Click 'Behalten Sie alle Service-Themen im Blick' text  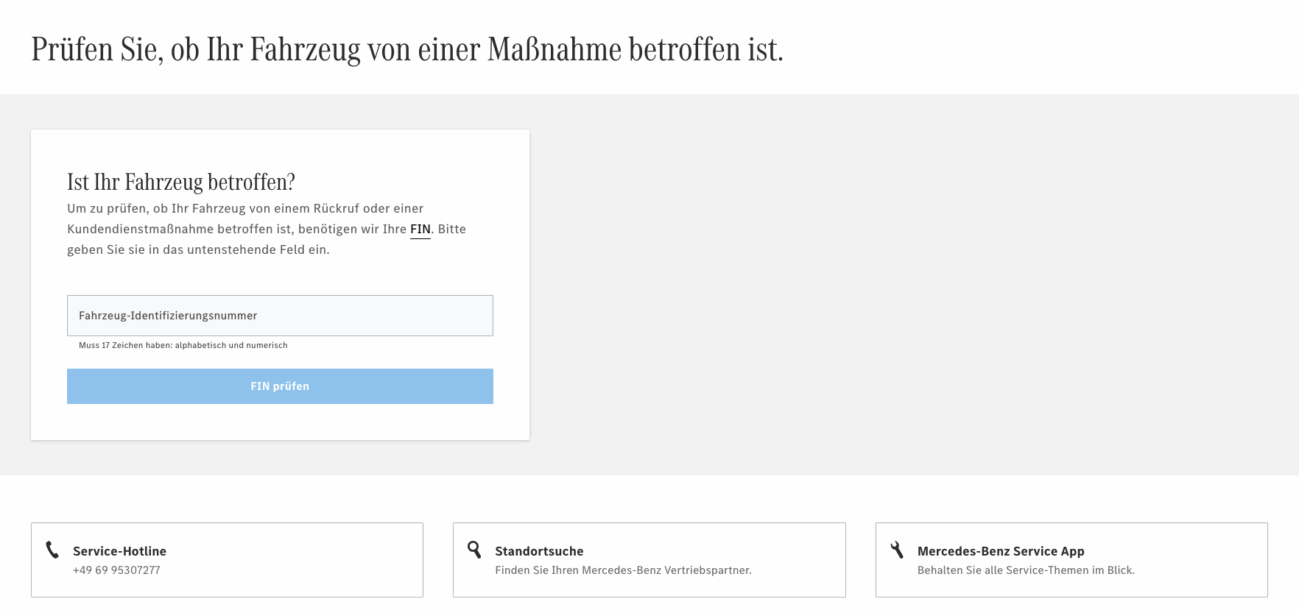tap(1026, 570)
